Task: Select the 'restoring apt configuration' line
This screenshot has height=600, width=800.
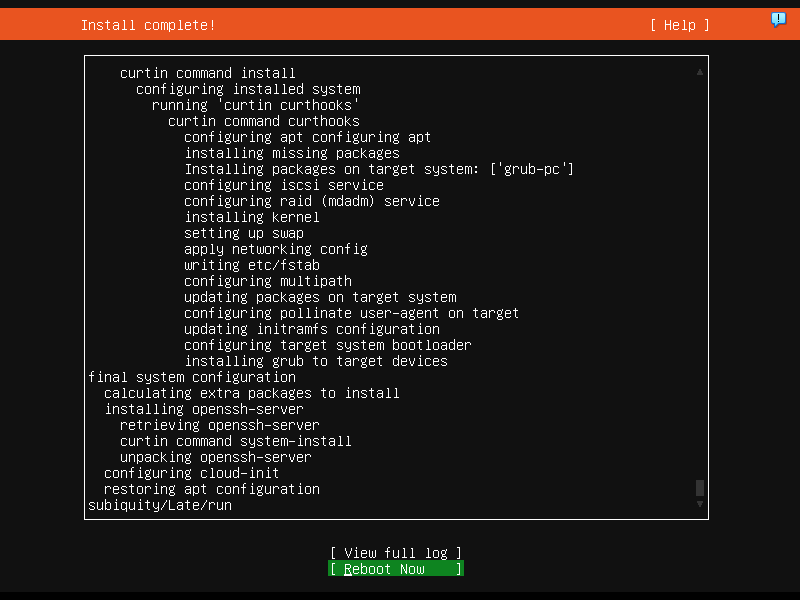Action: pos(212,489)
